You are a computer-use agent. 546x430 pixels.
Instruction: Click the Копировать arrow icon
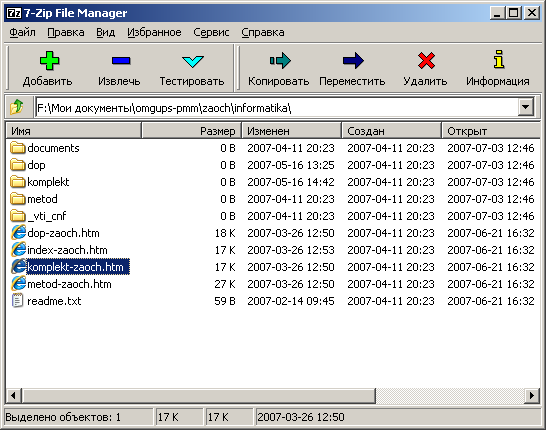[280, 61]
